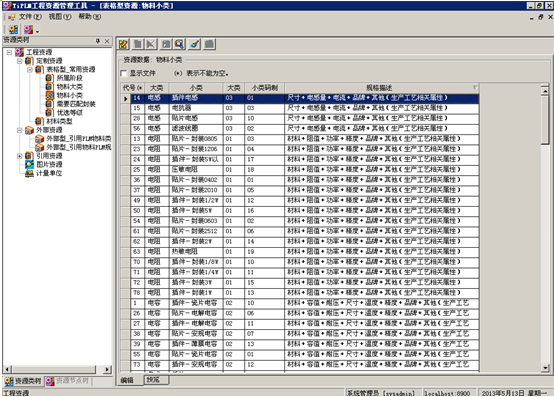Click the row selector arrow for row 14
The height and width of the screenshot is (397, 554).
click(125, 99)
